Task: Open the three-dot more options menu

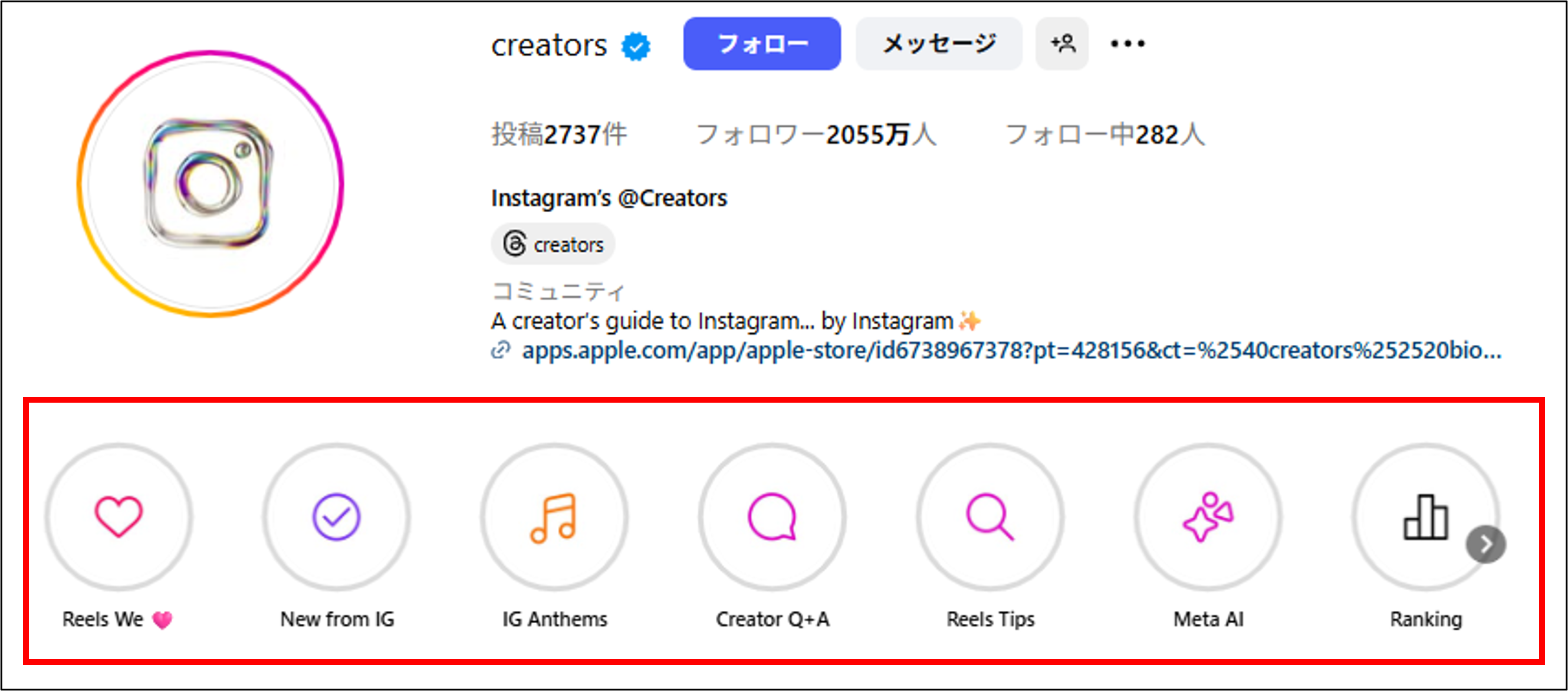Action: [1127, 43]
